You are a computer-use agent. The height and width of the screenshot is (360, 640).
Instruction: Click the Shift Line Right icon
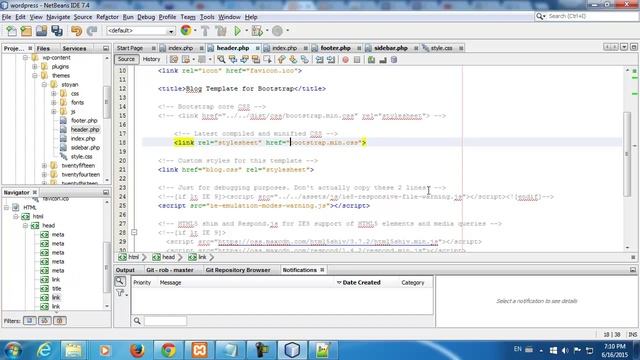(331, 60)
